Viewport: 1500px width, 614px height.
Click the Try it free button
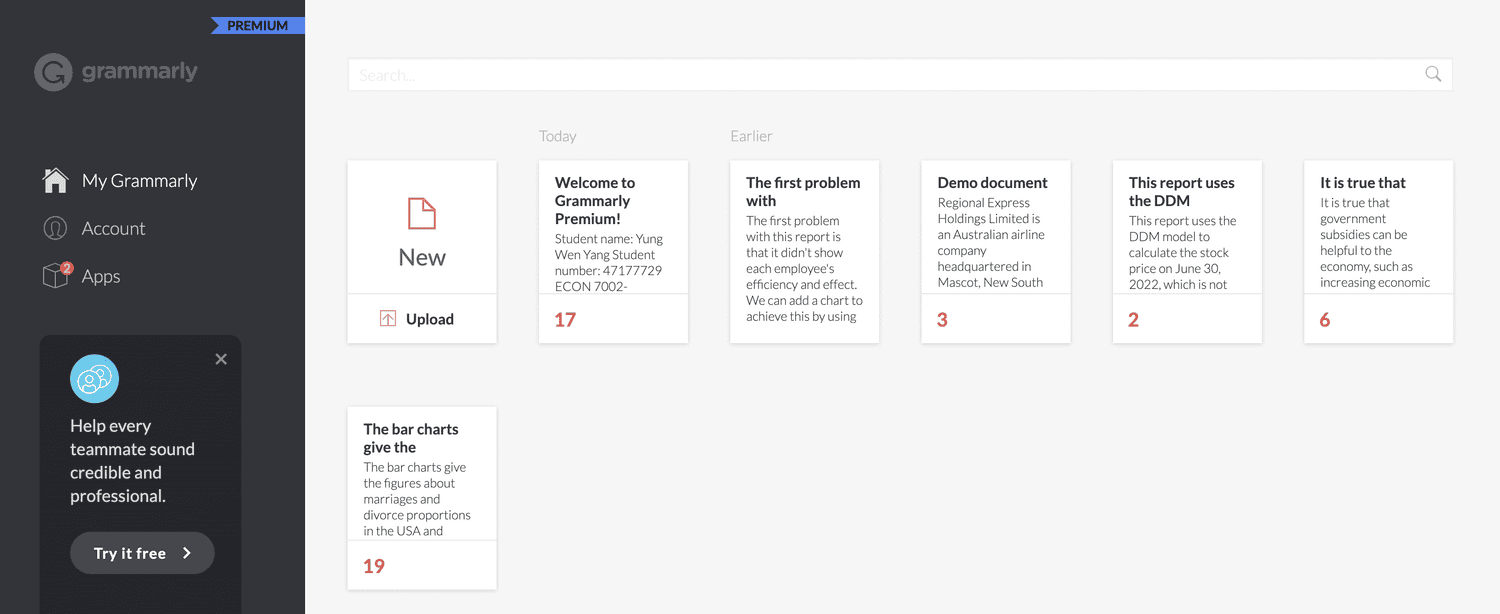(x=142, y=553)
